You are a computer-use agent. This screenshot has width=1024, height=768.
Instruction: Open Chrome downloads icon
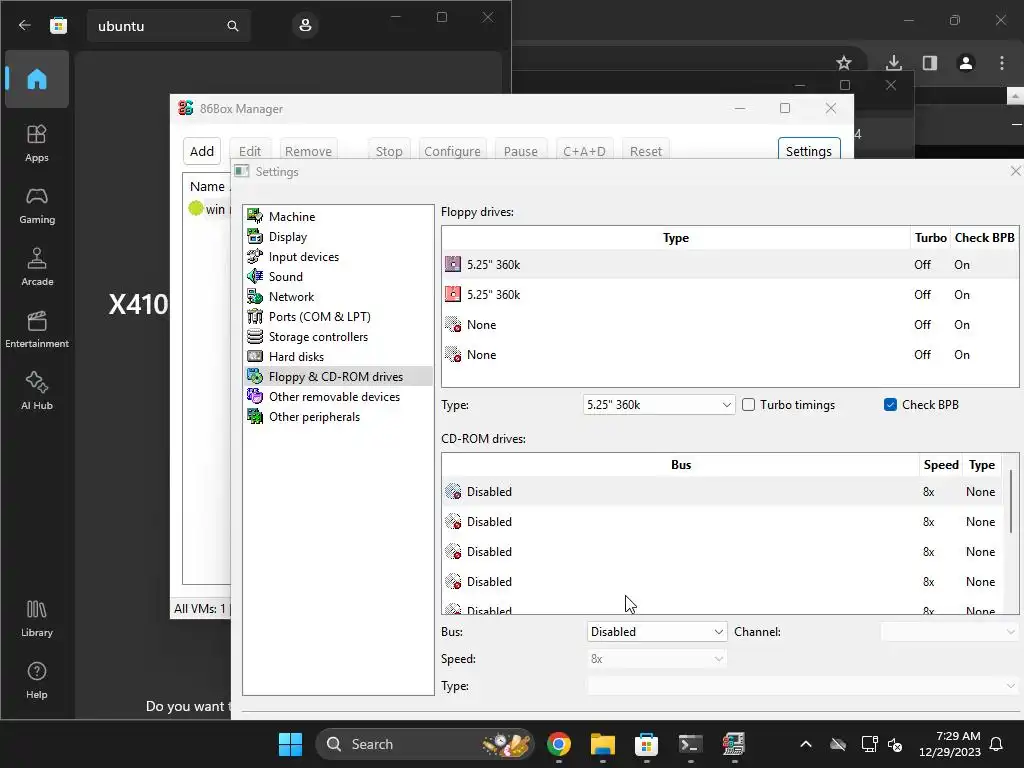click(x=893, y=63)
